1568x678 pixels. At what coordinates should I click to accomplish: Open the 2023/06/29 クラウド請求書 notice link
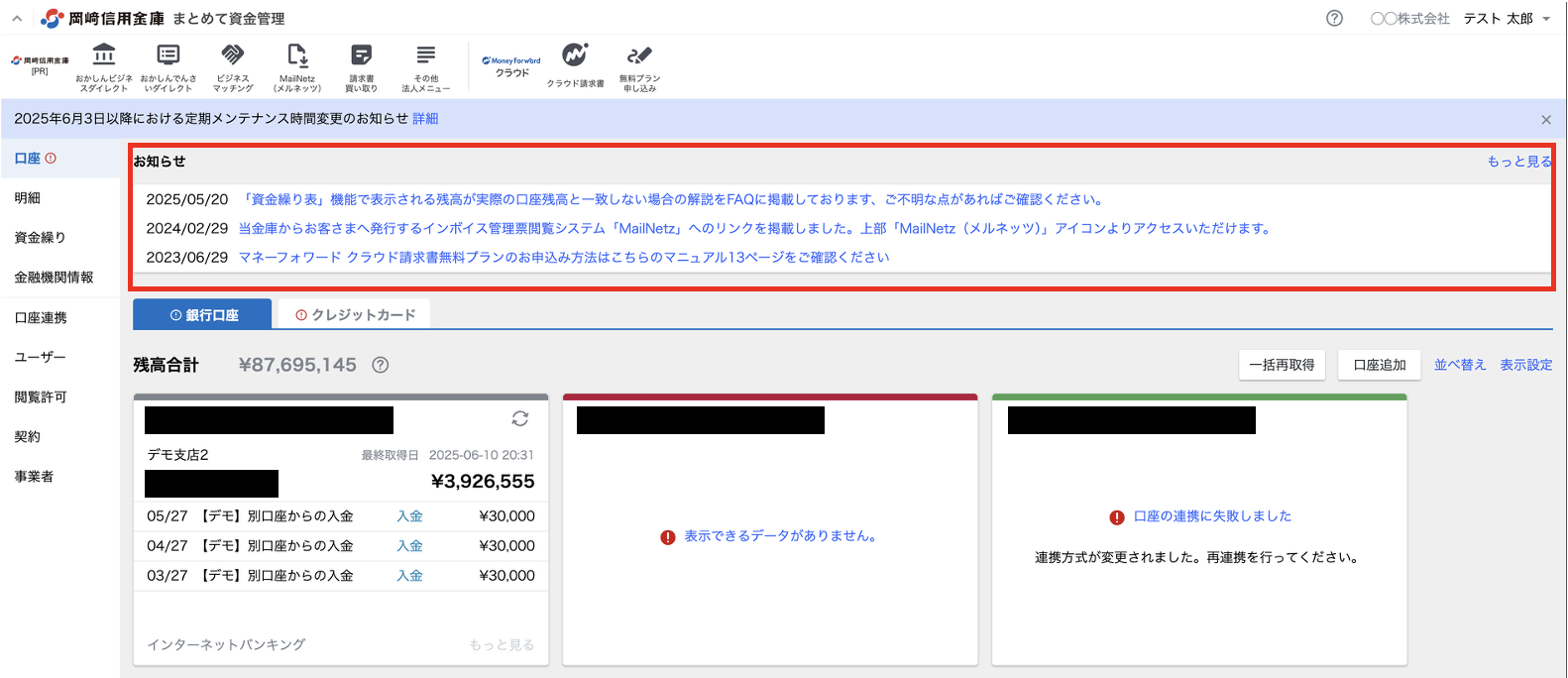point(564,257)
